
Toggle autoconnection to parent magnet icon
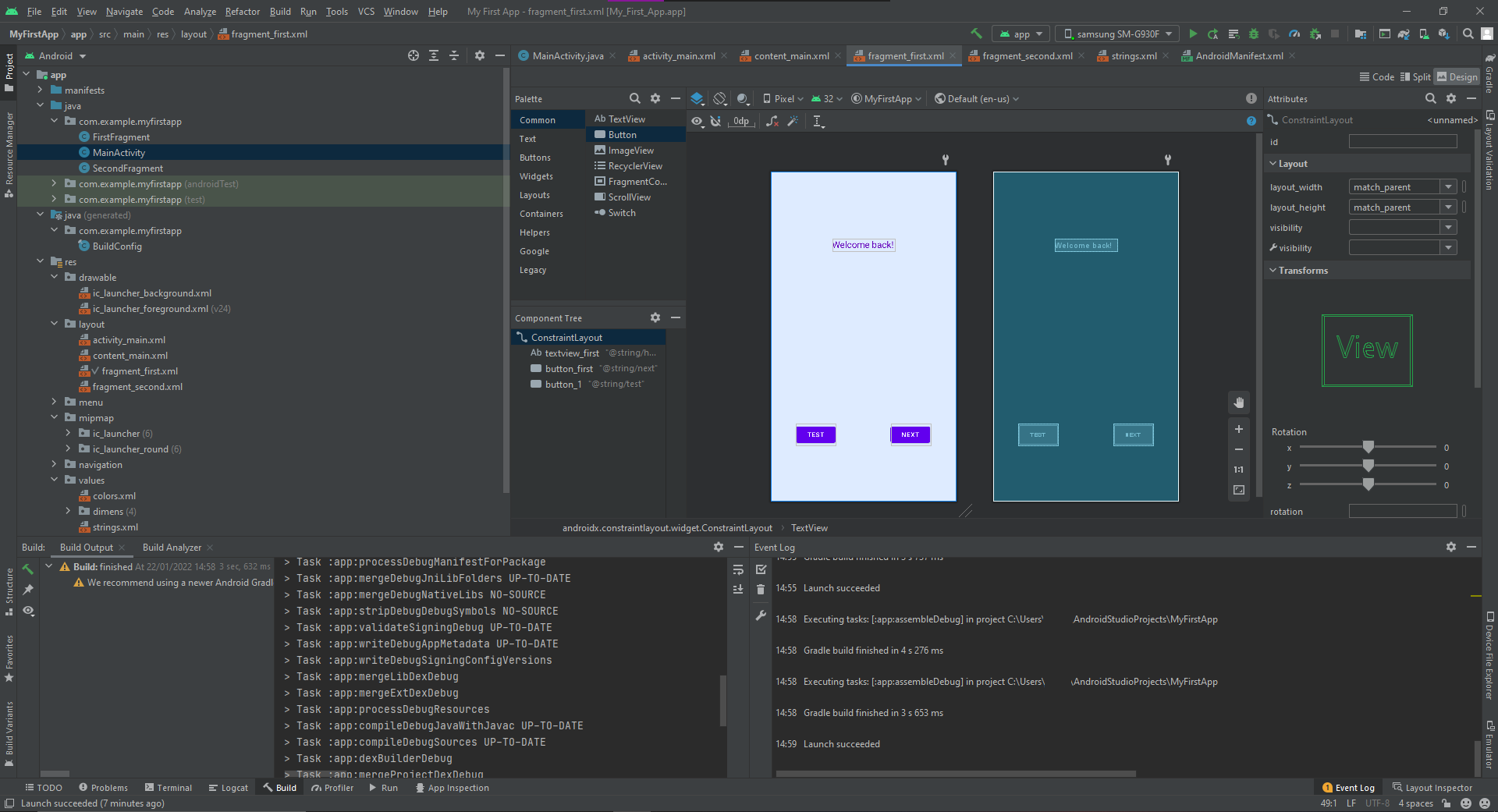[715, 121]
